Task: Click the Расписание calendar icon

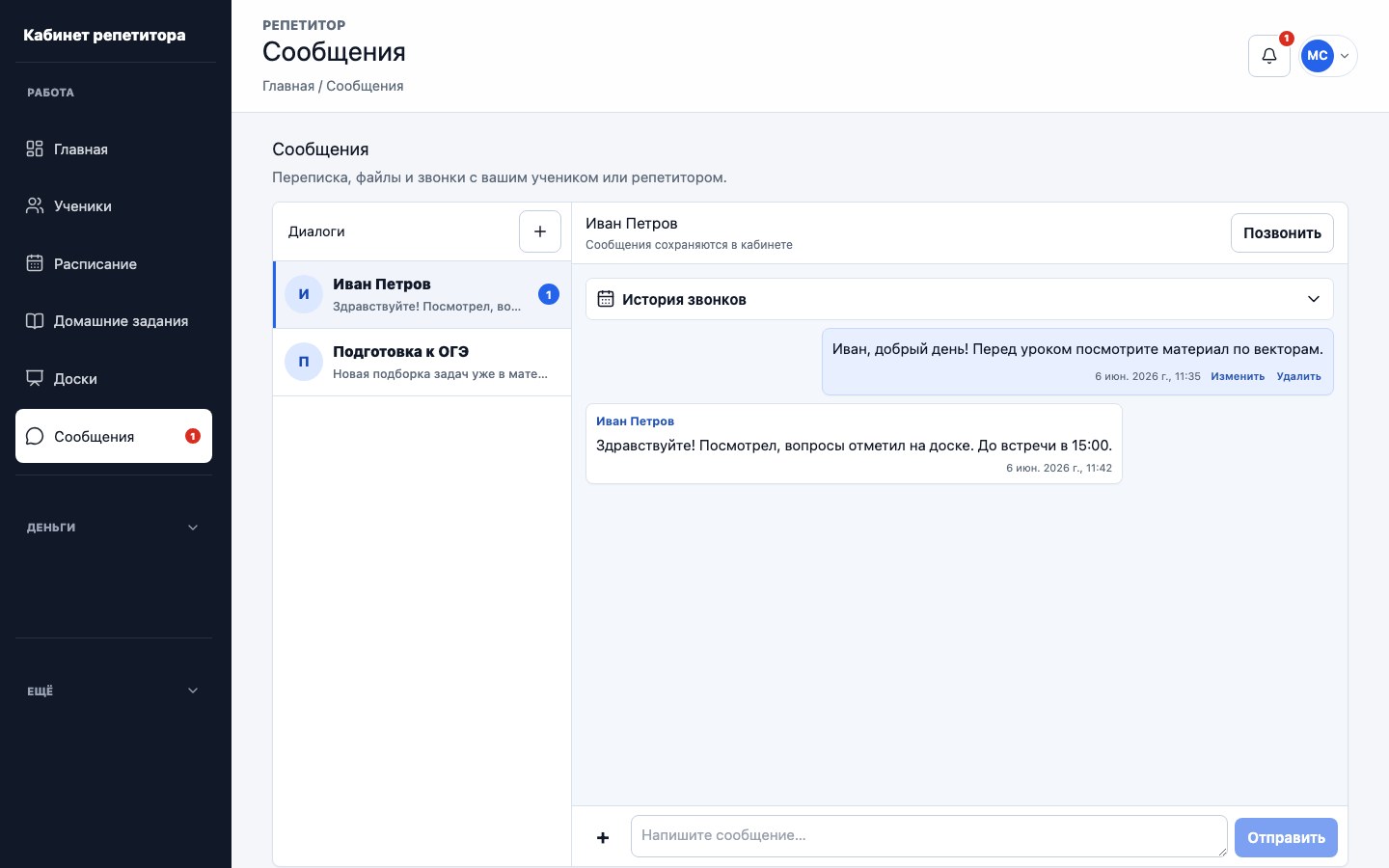Action: click(35, 263)
